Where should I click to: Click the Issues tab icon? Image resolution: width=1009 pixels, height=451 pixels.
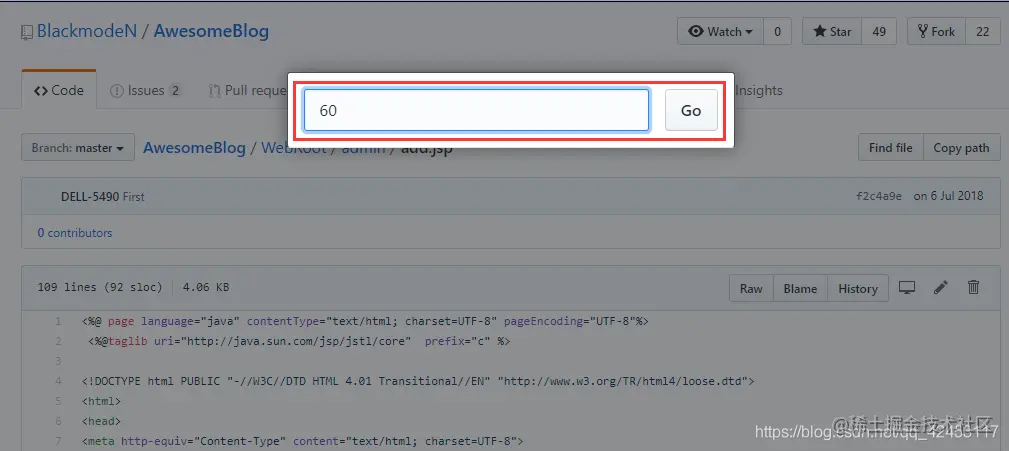coord(116,91)
